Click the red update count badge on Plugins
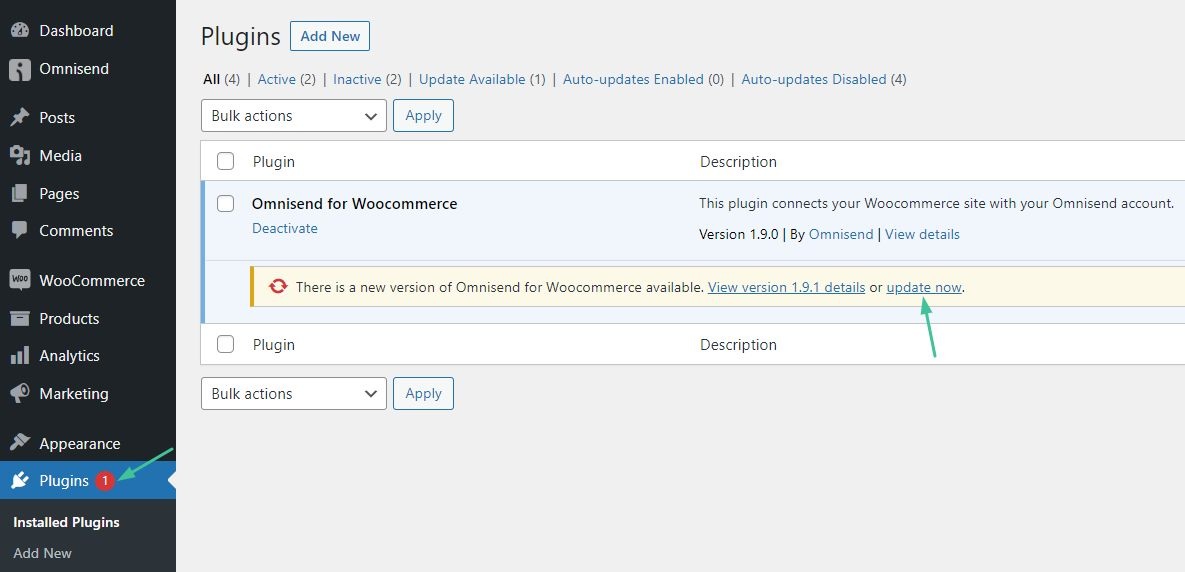Viewport: 1185px width, 572px height. pos(105,481)
